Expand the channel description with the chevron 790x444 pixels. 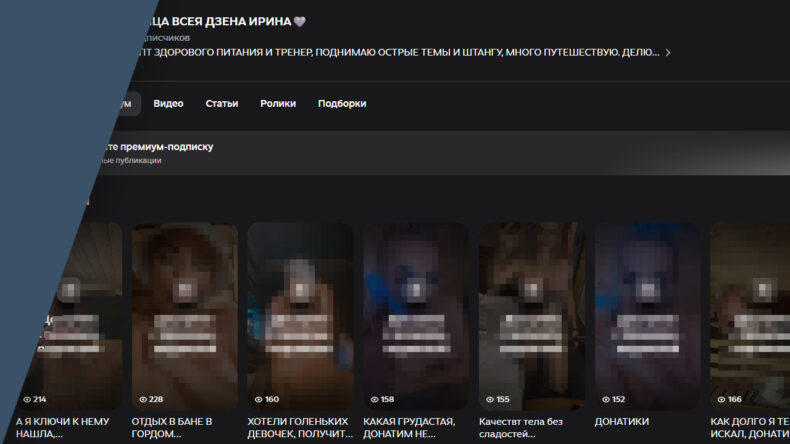(x=668, y=52)
